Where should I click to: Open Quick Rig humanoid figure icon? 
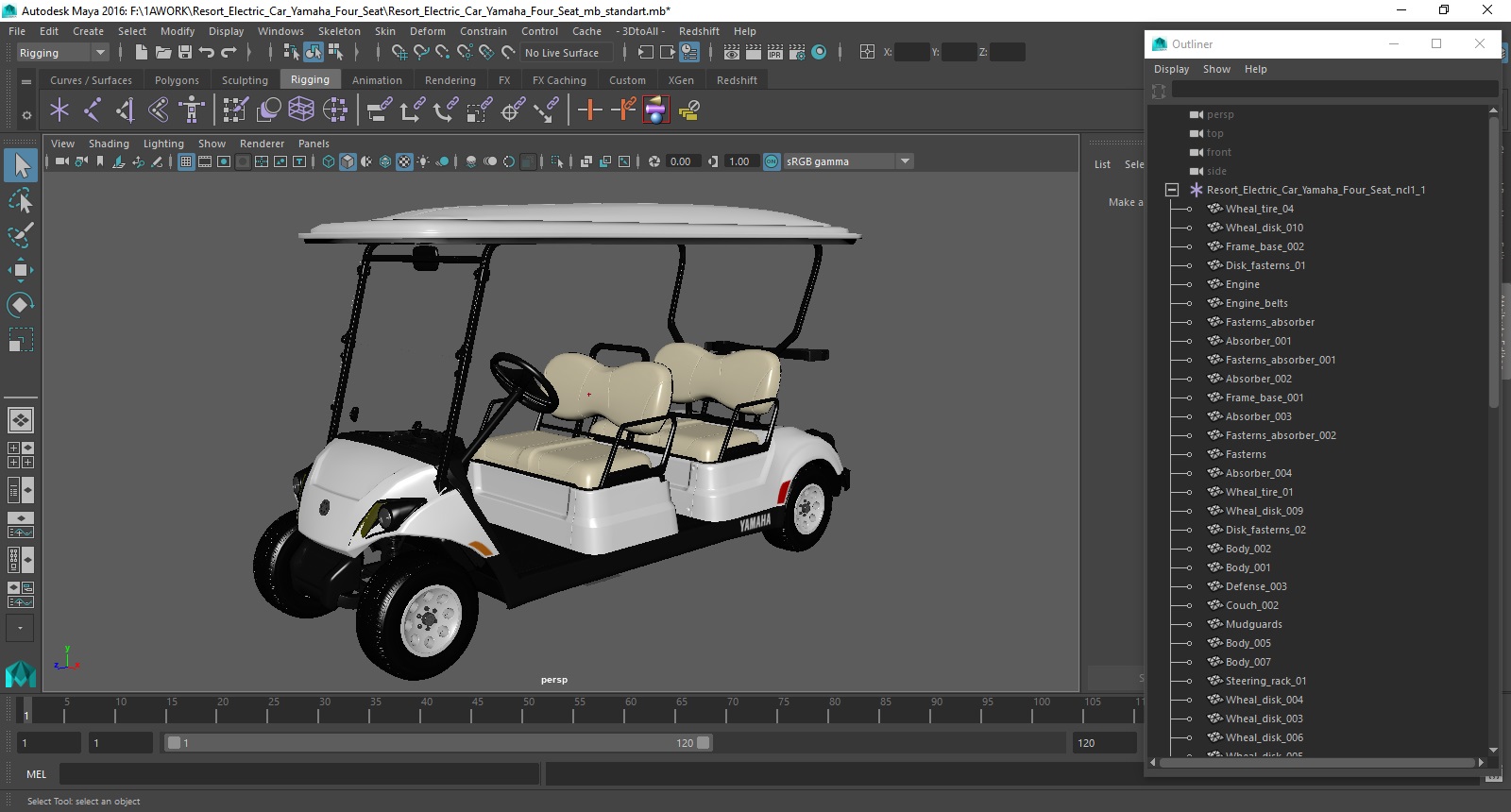[192, 110]
